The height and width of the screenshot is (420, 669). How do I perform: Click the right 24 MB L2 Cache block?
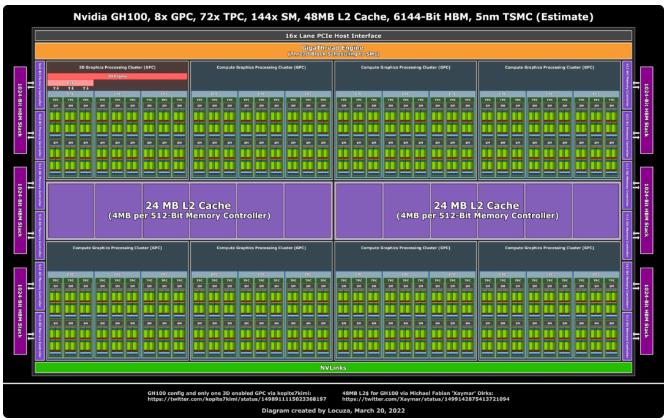(477, 210)
